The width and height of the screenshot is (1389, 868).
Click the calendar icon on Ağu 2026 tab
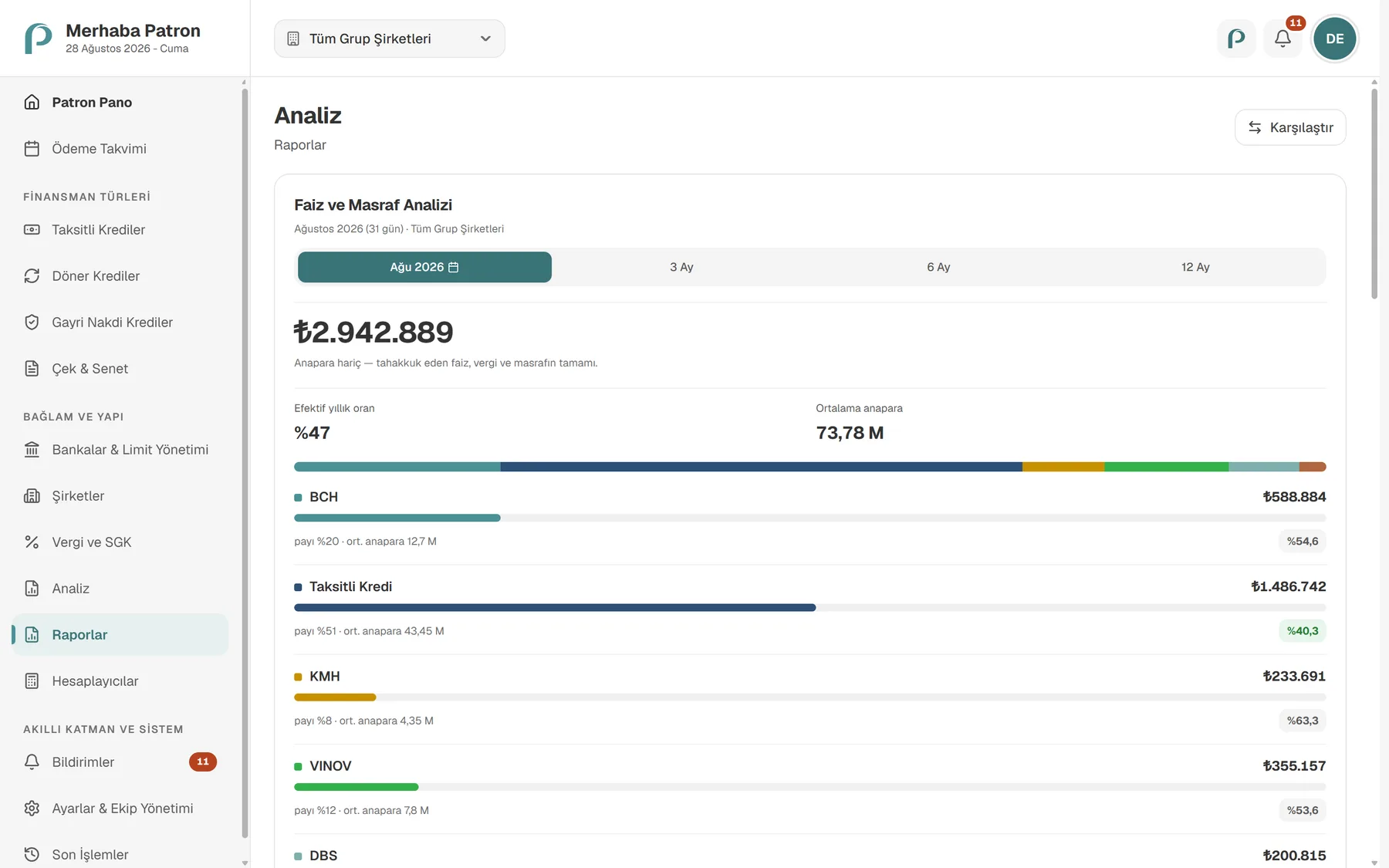coord(454,267)
